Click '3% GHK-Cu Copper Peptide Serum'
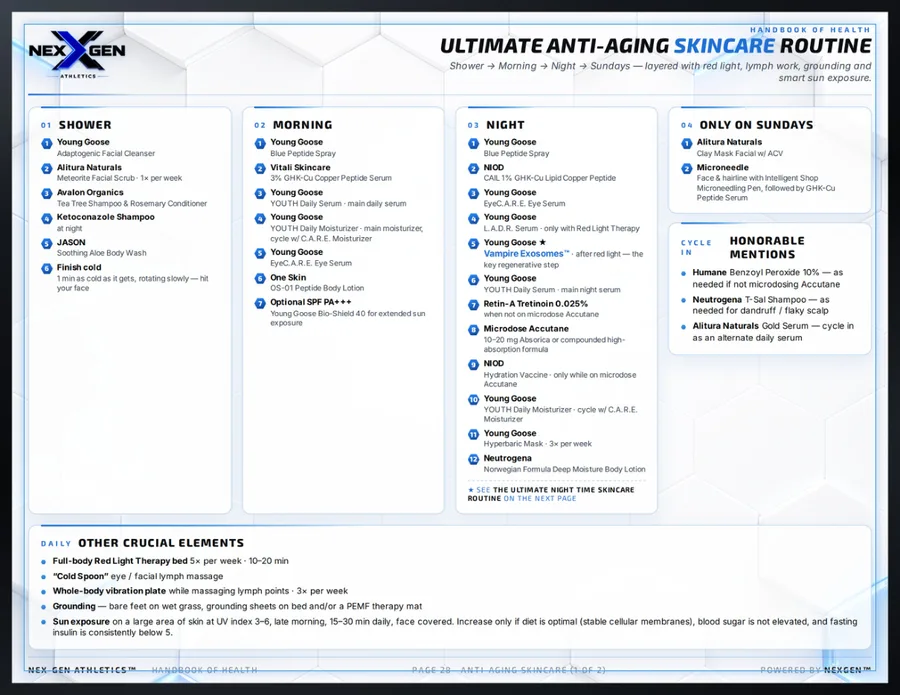The height and width of the screenshot is (695, 900). (x=331, y=178)
